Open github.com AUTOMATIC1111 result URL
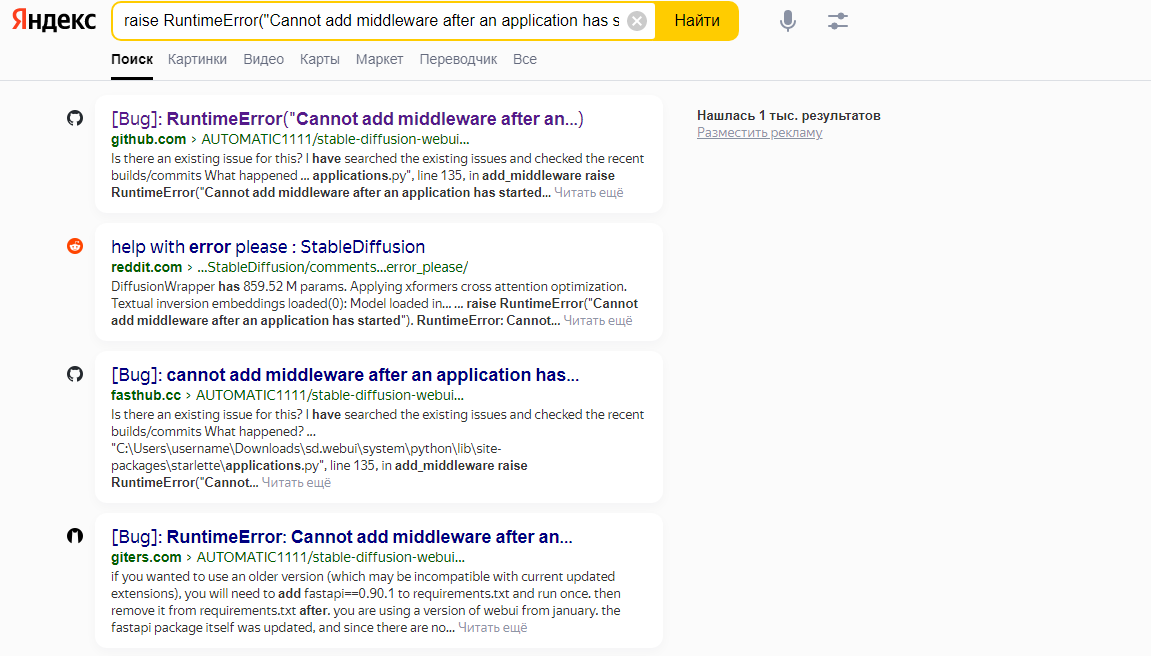The height and width of the screenshot is (656, 1151). click(x=290, y=139)
